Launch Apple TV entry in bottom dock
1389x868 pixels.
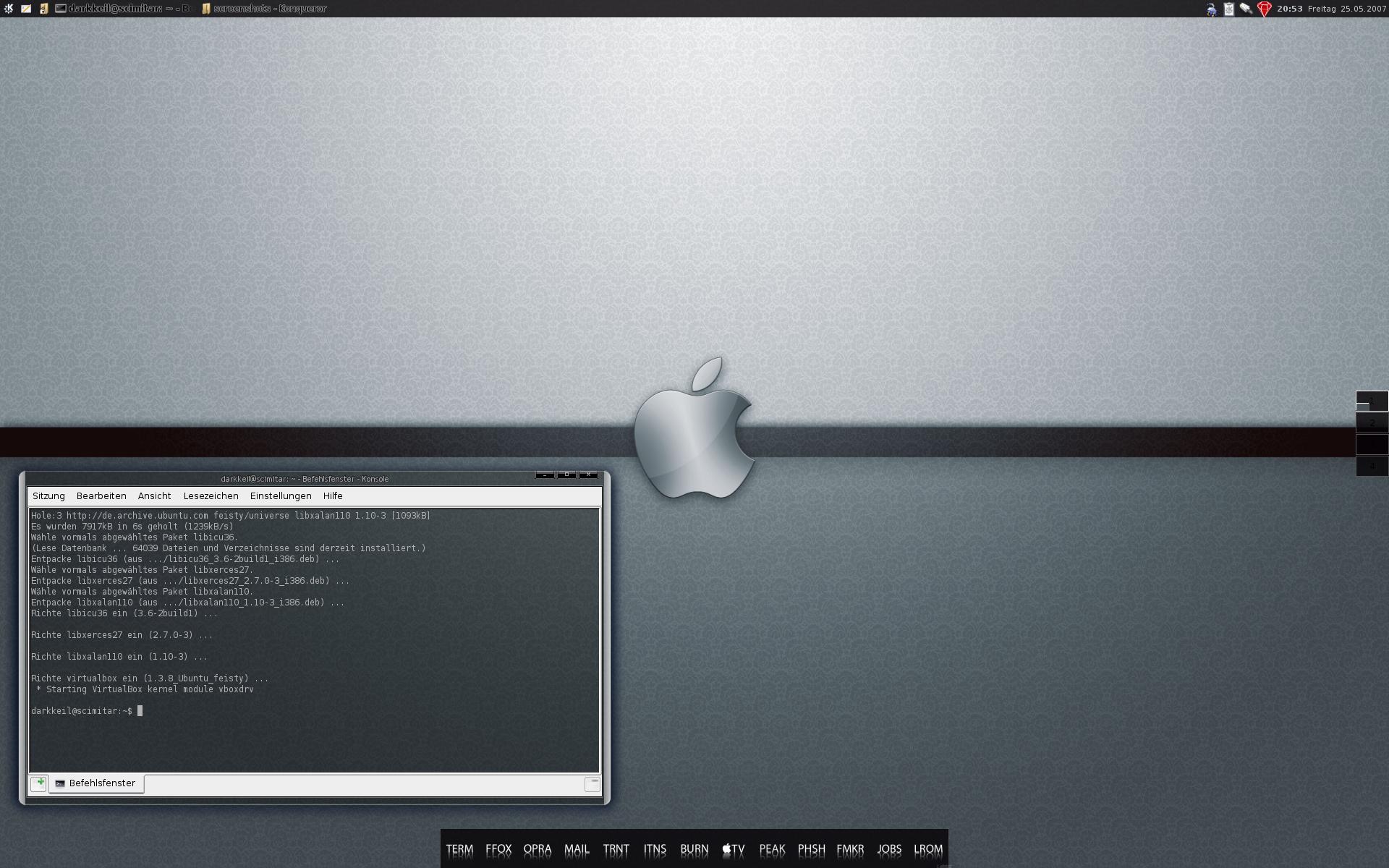pyautogui.click(x=733, y=849)
